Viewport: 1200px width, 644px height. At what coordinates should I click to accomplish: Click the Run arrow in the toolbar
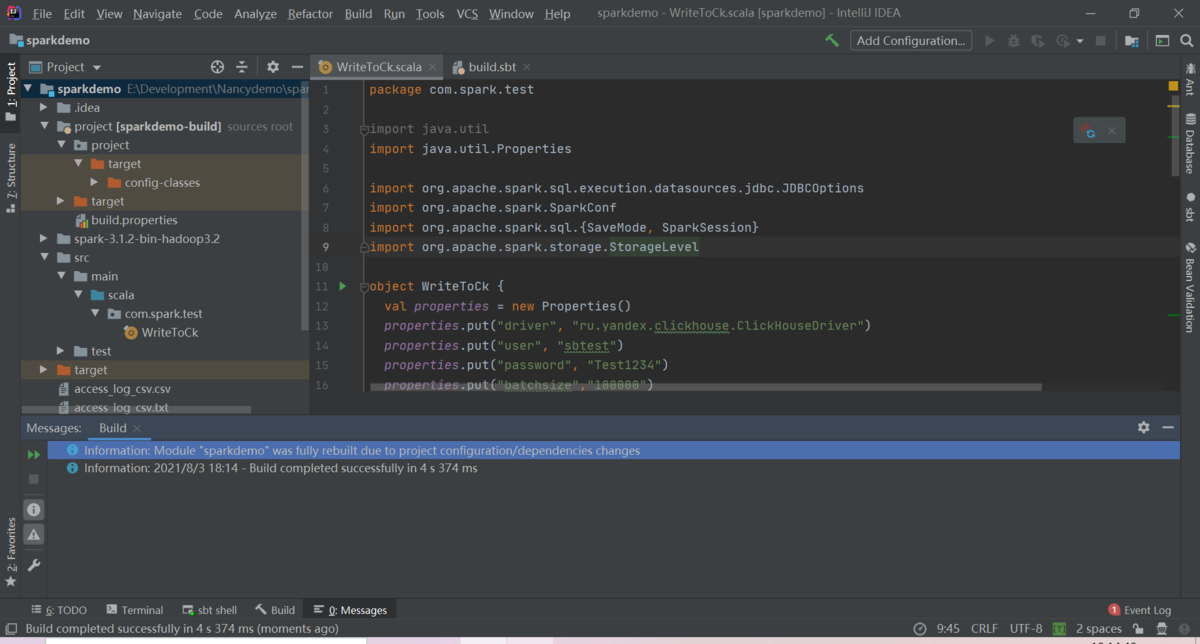tap(990, 41)
